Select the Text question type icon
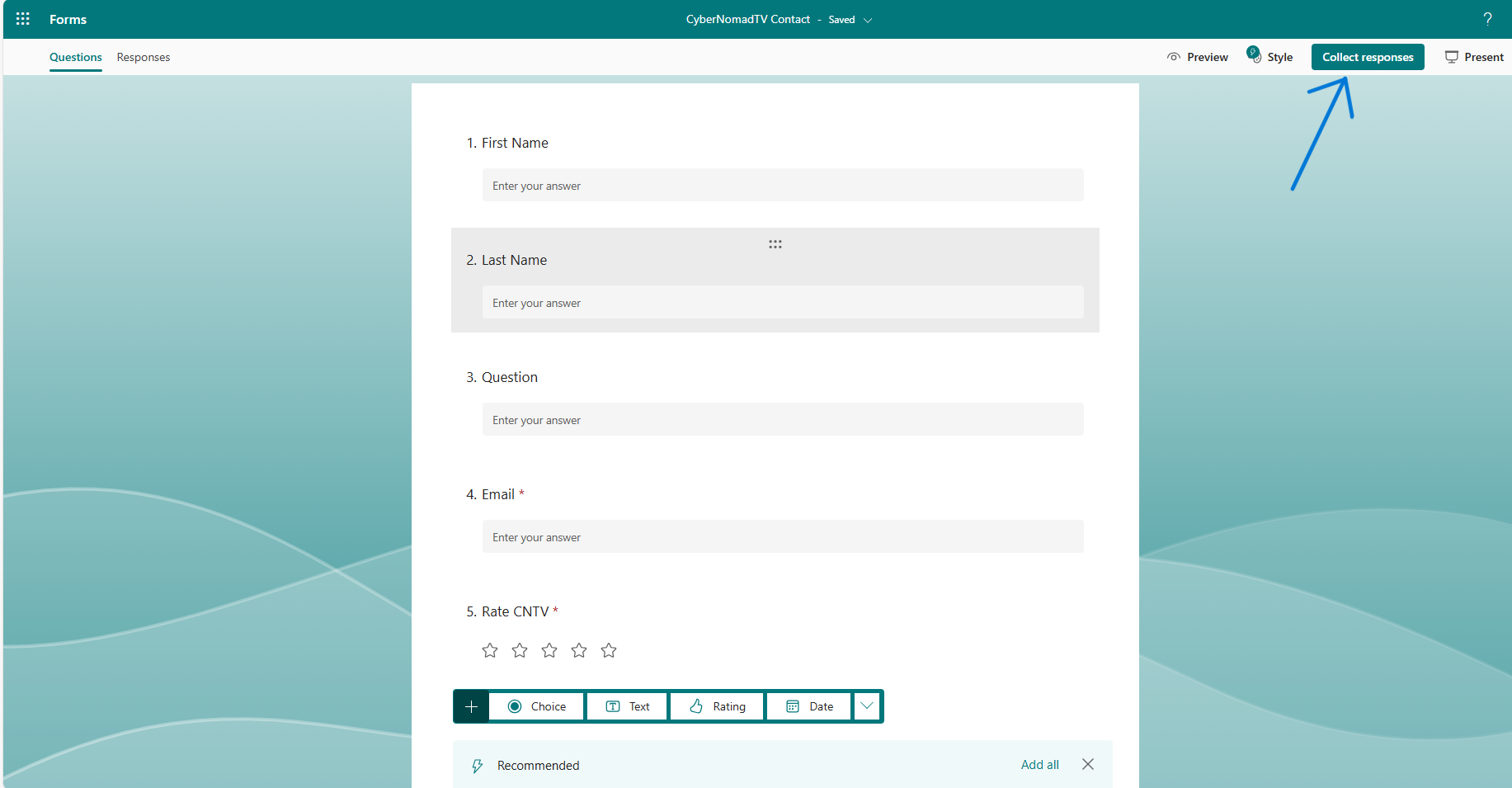Screen dimensions: 1512x788 click(x=614, y=705)
